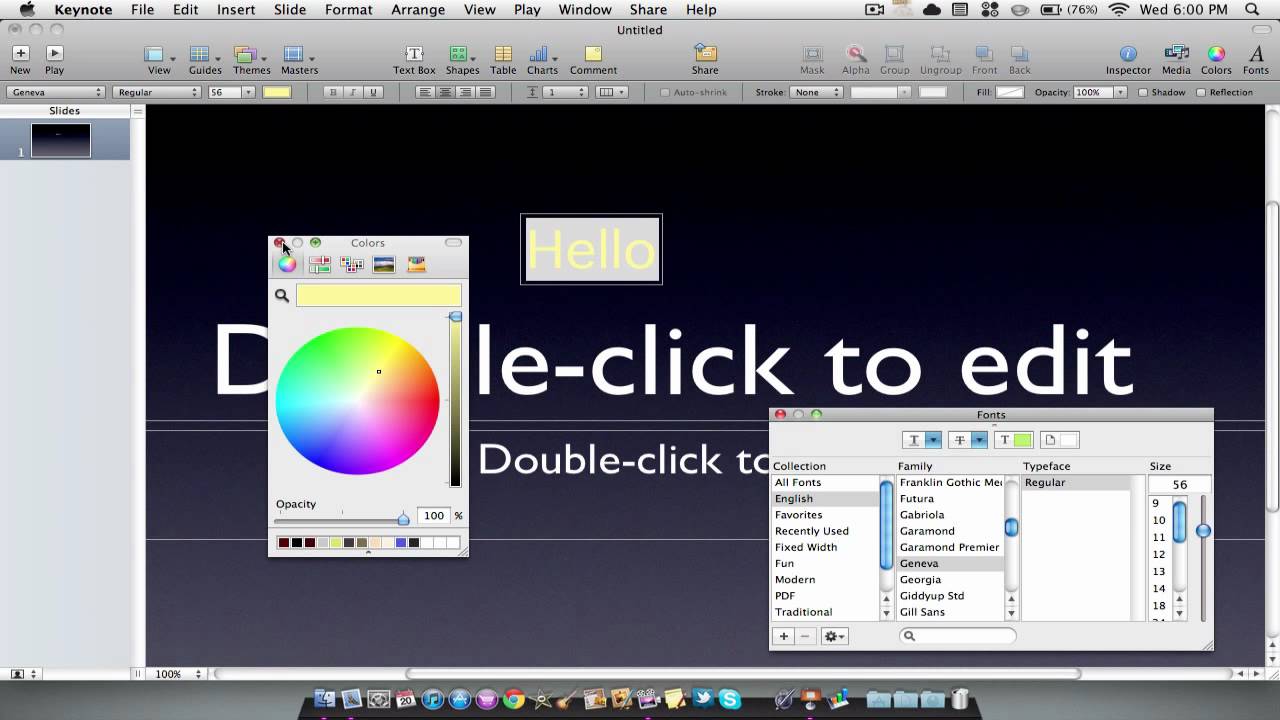Toggle italic text formatting
This screenshot has height=720, width=1280.
pos(354,92)
